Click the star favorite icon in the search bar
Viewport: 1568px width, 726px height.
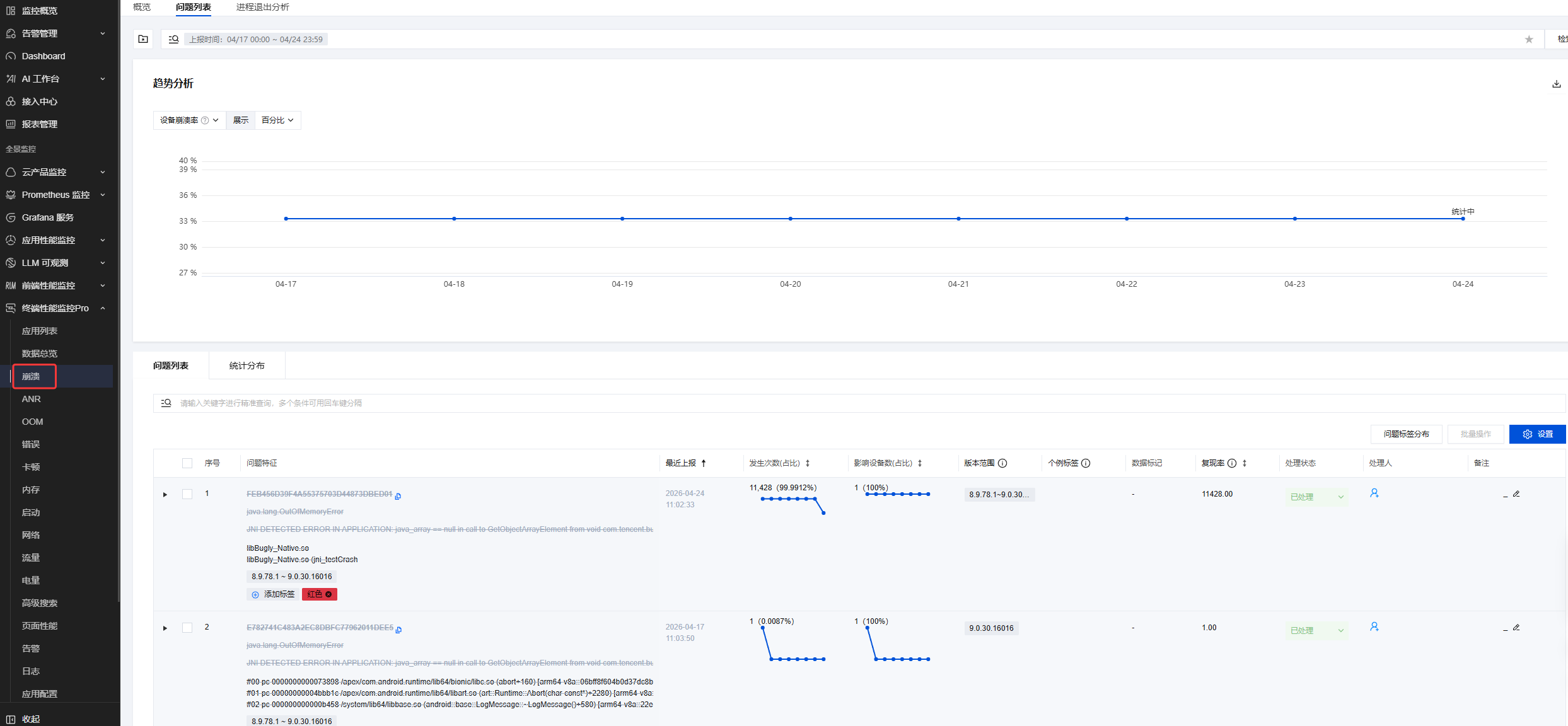click(x=1528, y=39)
